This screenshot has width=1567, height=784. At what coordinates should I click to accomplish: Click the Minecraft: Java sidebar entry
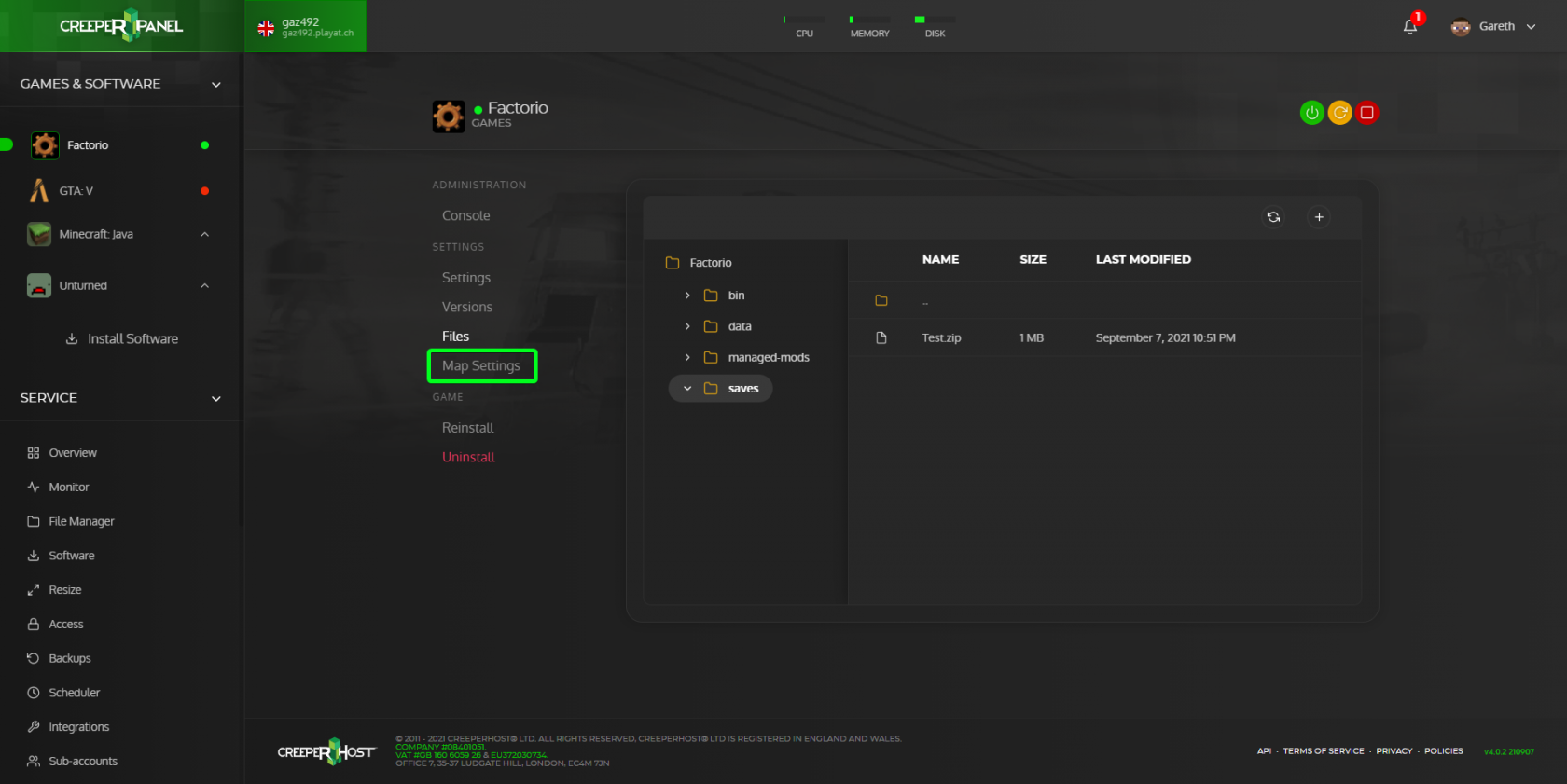[96, 234]
